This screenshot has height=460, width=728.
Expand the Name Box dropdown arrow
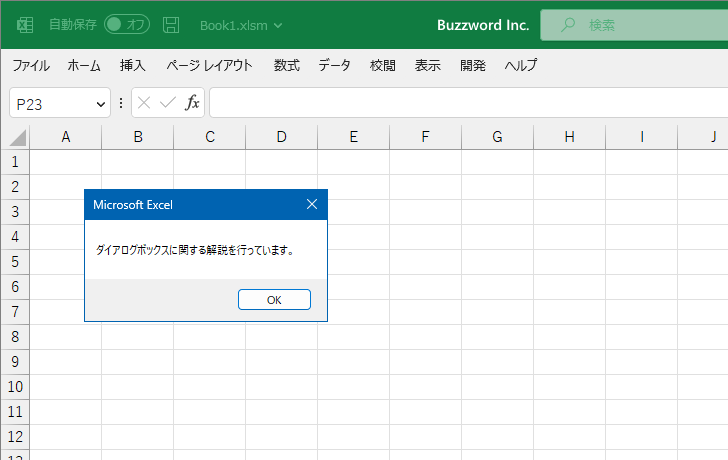(101, 104)
